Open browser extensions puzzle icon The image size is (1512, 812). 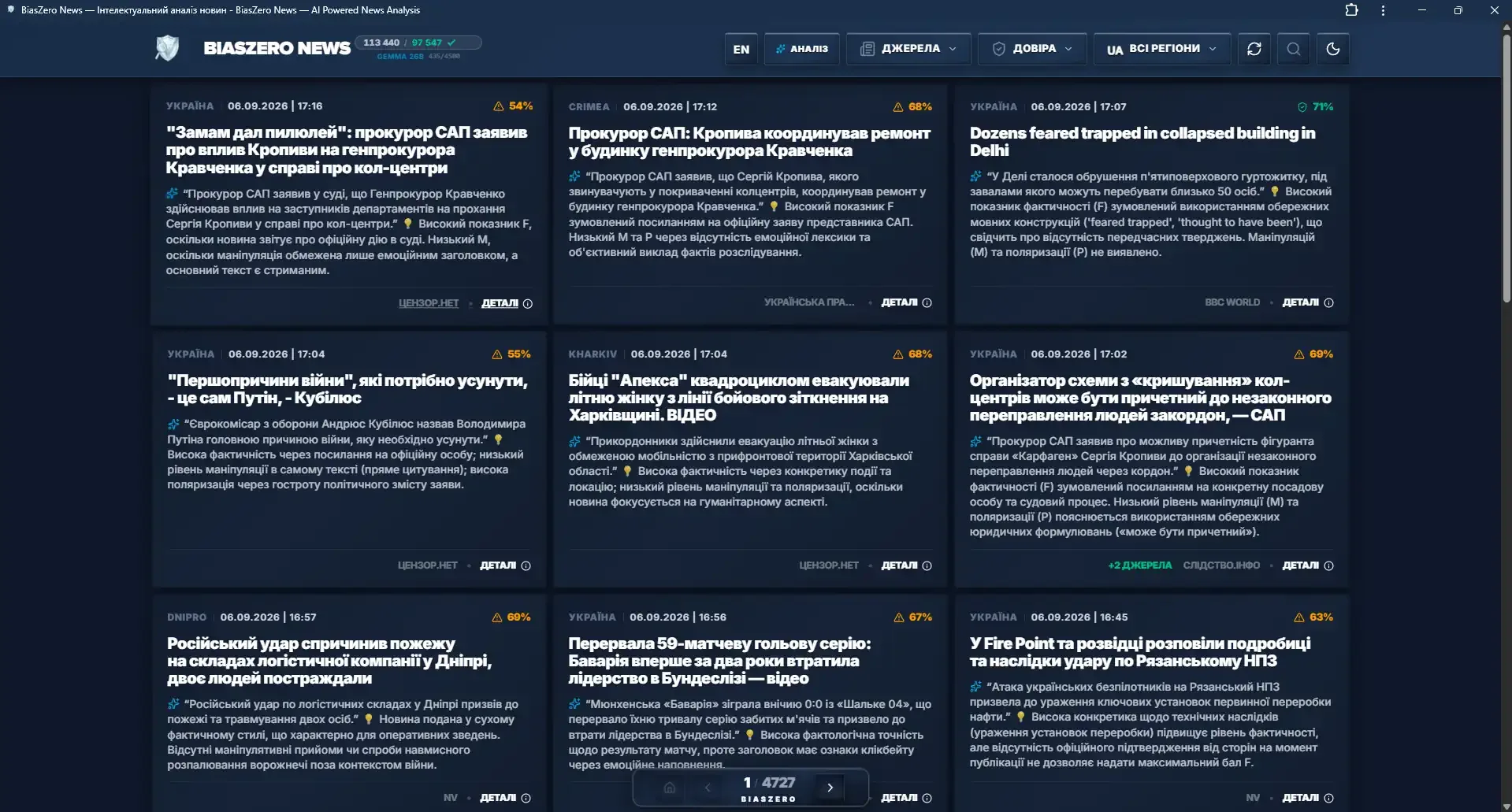click(1351, 10)
